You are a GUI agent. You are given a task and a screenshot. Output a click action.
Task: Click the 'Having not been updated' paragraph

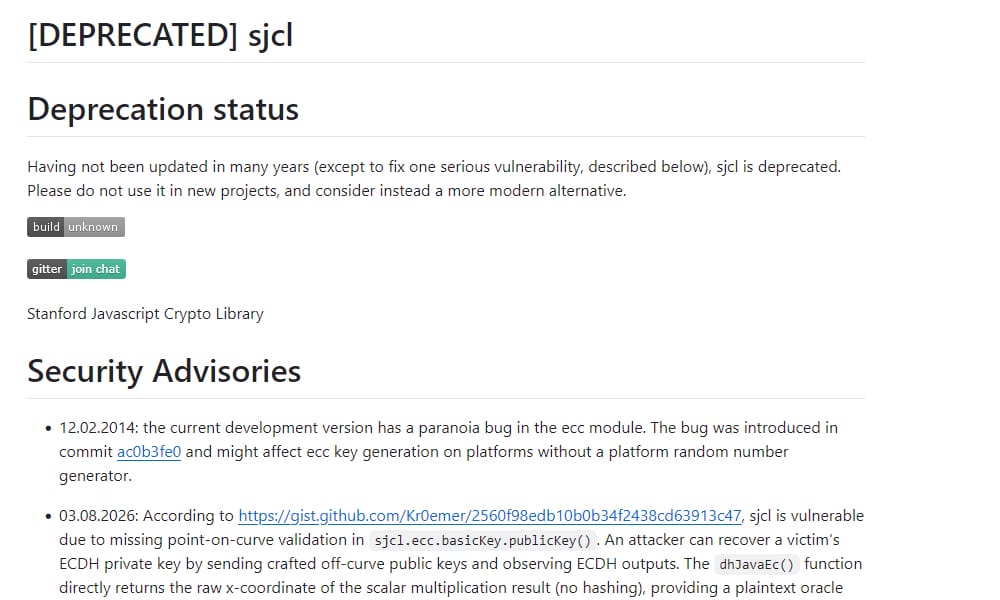pyautogui.click(x=434, y=179)
